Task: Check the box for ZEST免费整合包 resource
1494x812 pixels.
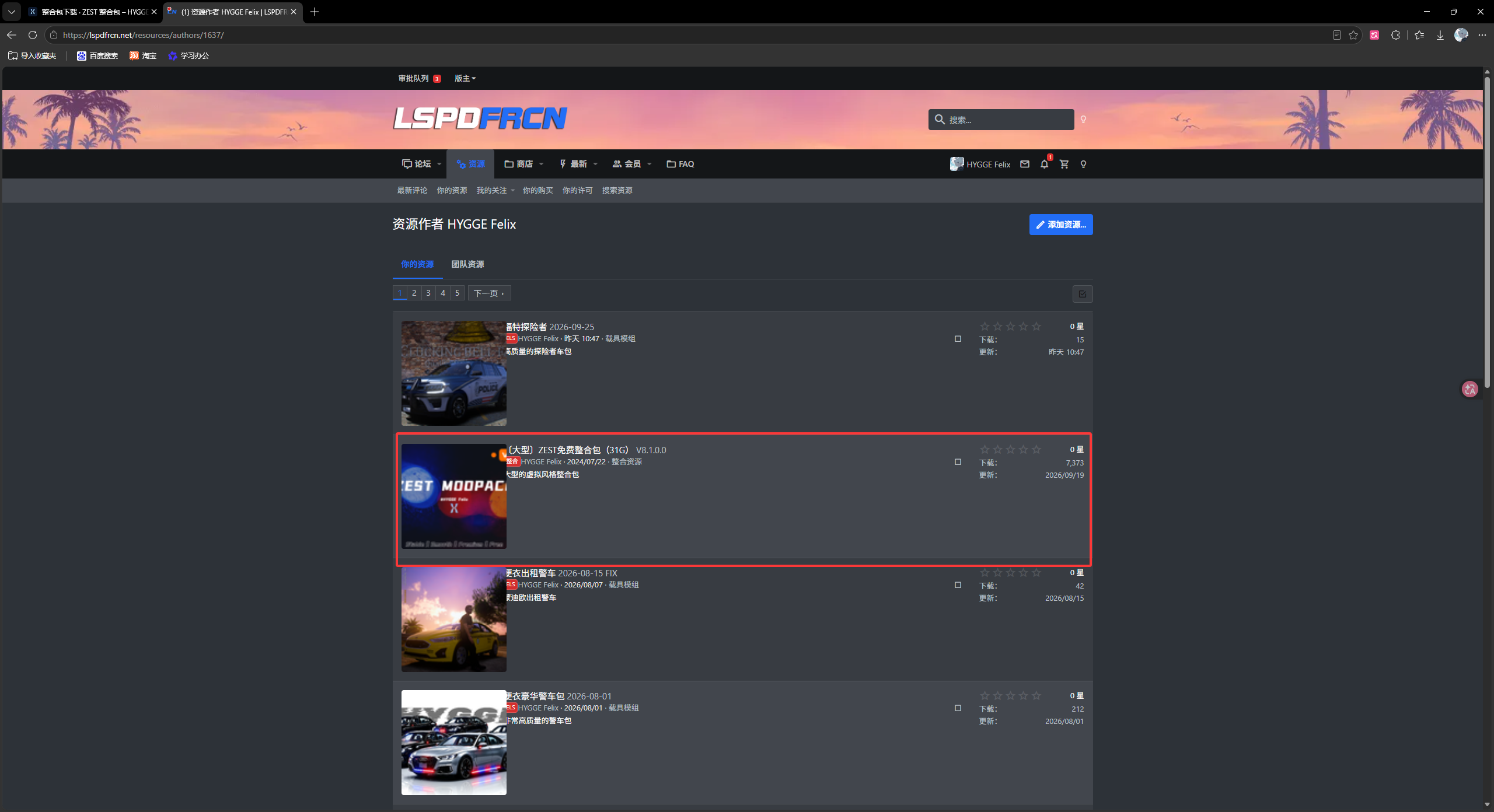Action: [958, 462]
